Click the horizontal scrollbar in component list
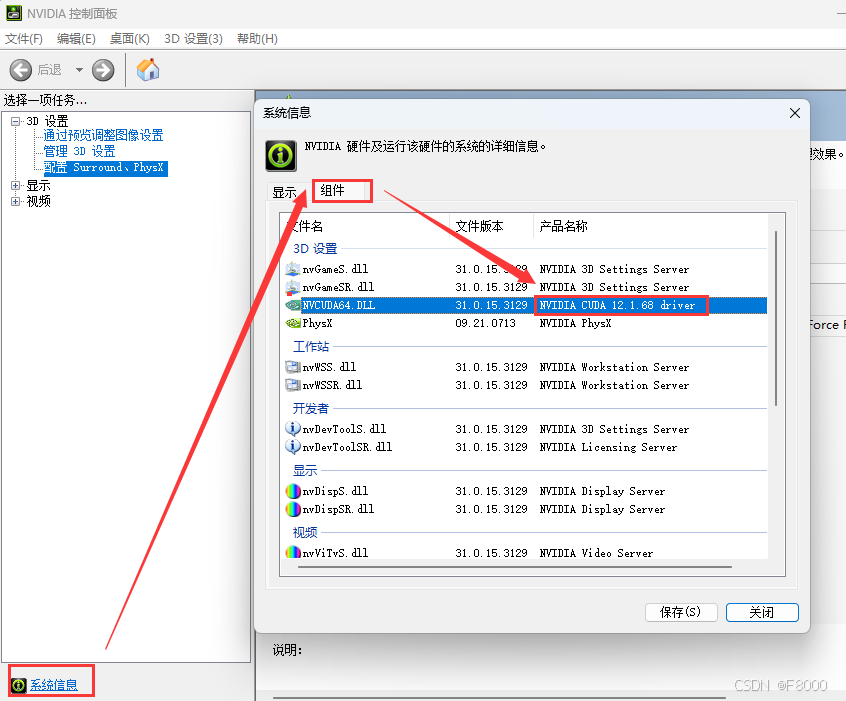Image resolution: width=846 pixels, height=701 pixels. tap(515, 567)
